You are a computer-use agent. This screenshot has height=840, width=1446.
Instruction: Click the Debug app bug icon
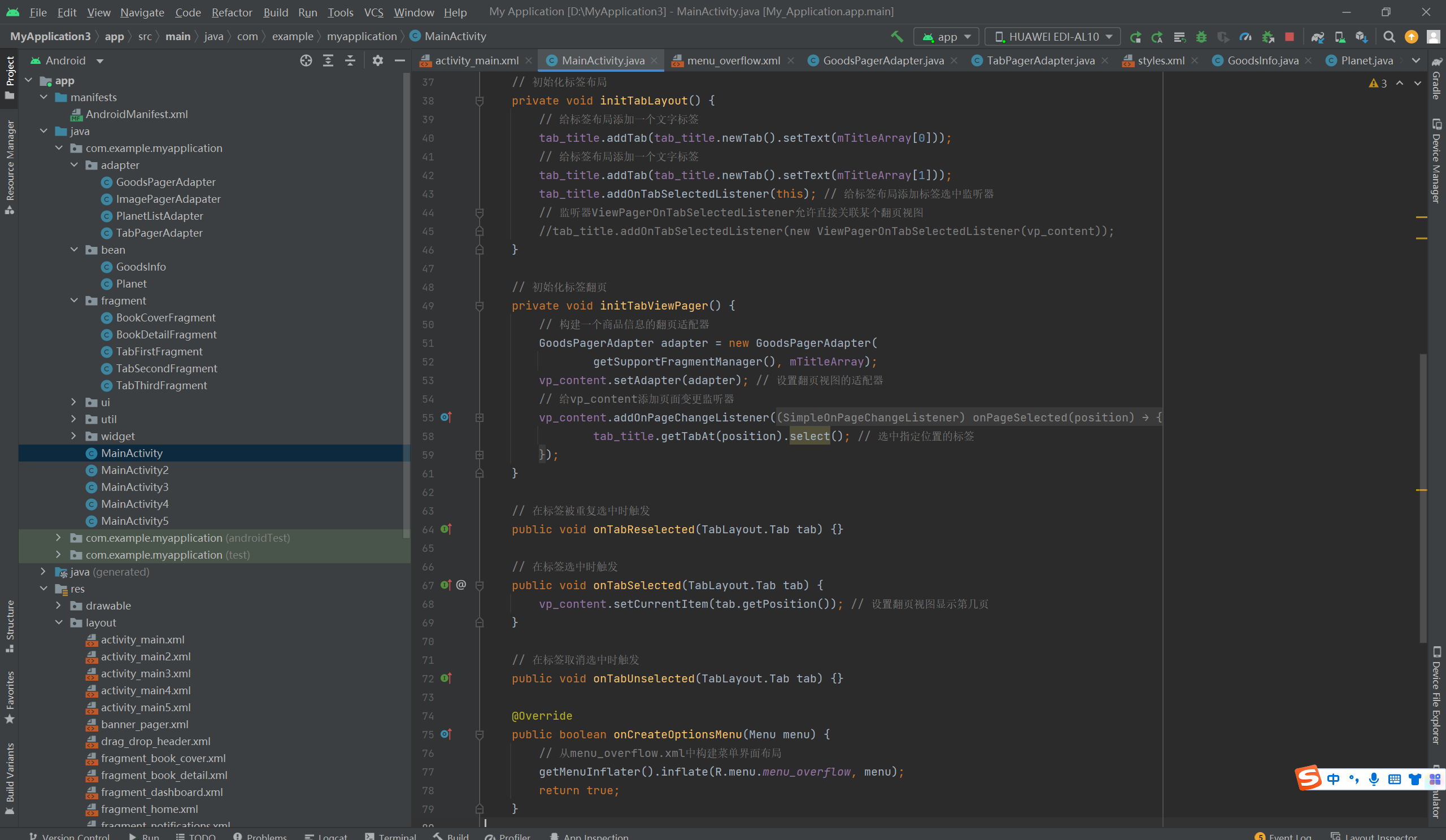click(1201, 37)
